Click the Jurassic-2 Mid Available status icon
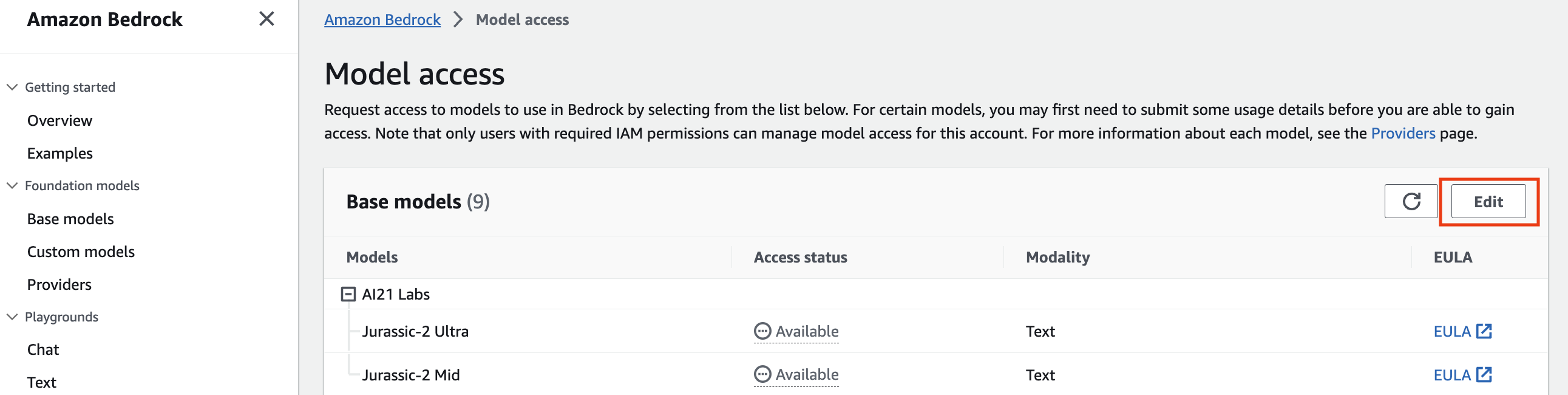Screen dimensions: 1568x395 [762, 374]
